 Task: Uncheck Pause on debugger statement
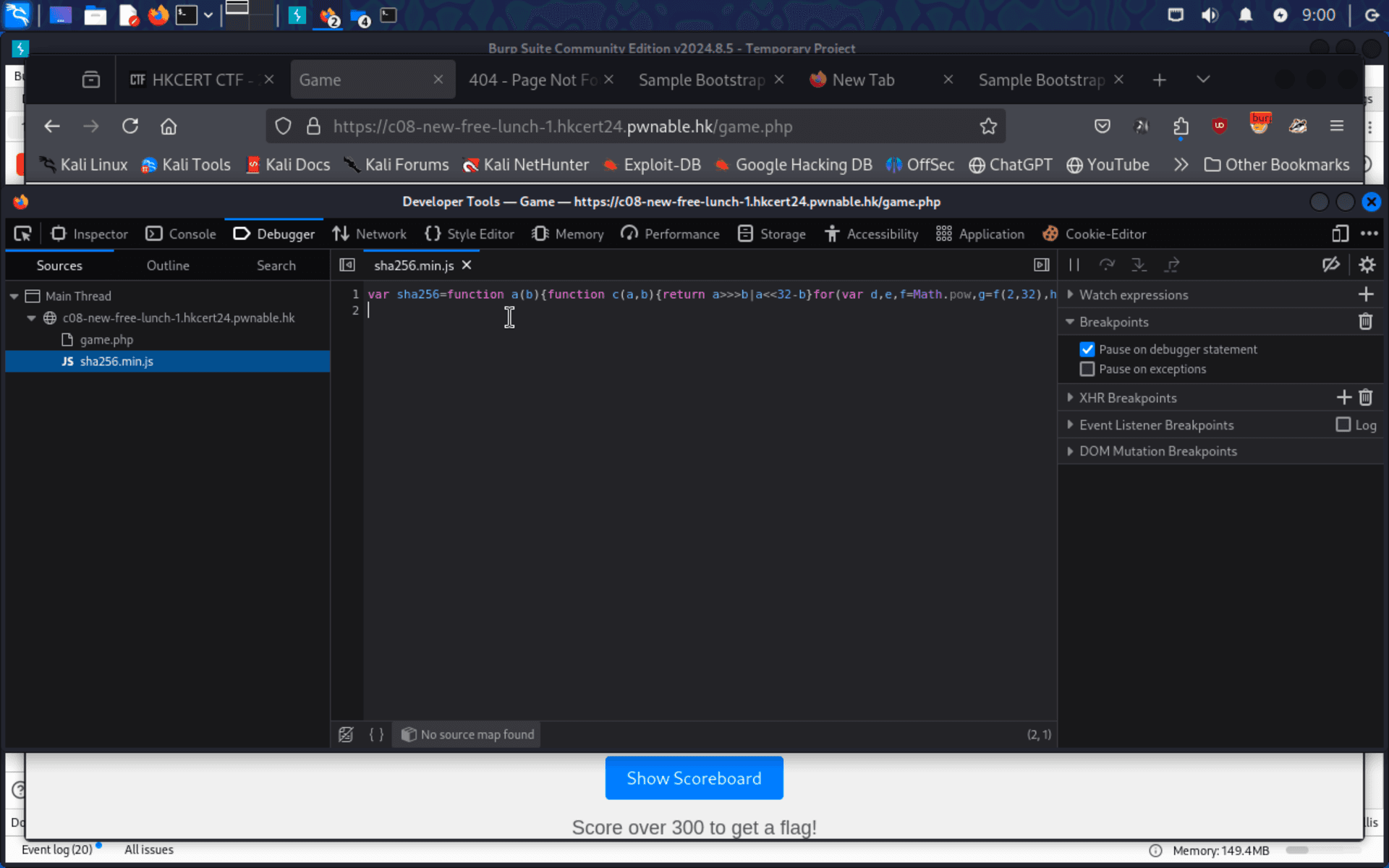pos(1087,349)
